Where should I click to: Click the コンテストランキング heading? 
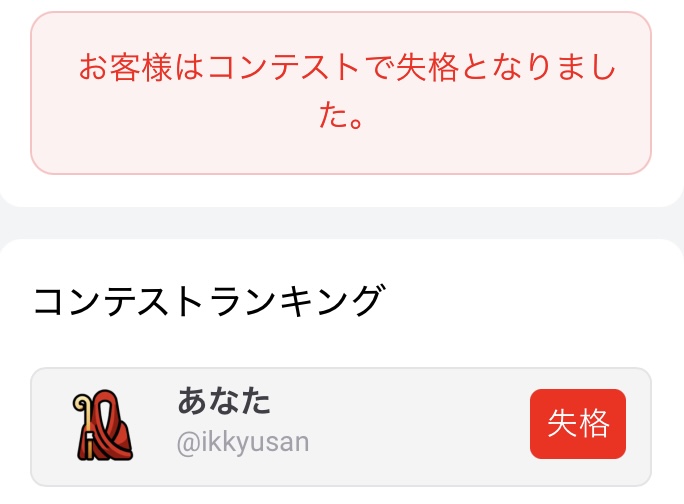[x=209, y=301]
